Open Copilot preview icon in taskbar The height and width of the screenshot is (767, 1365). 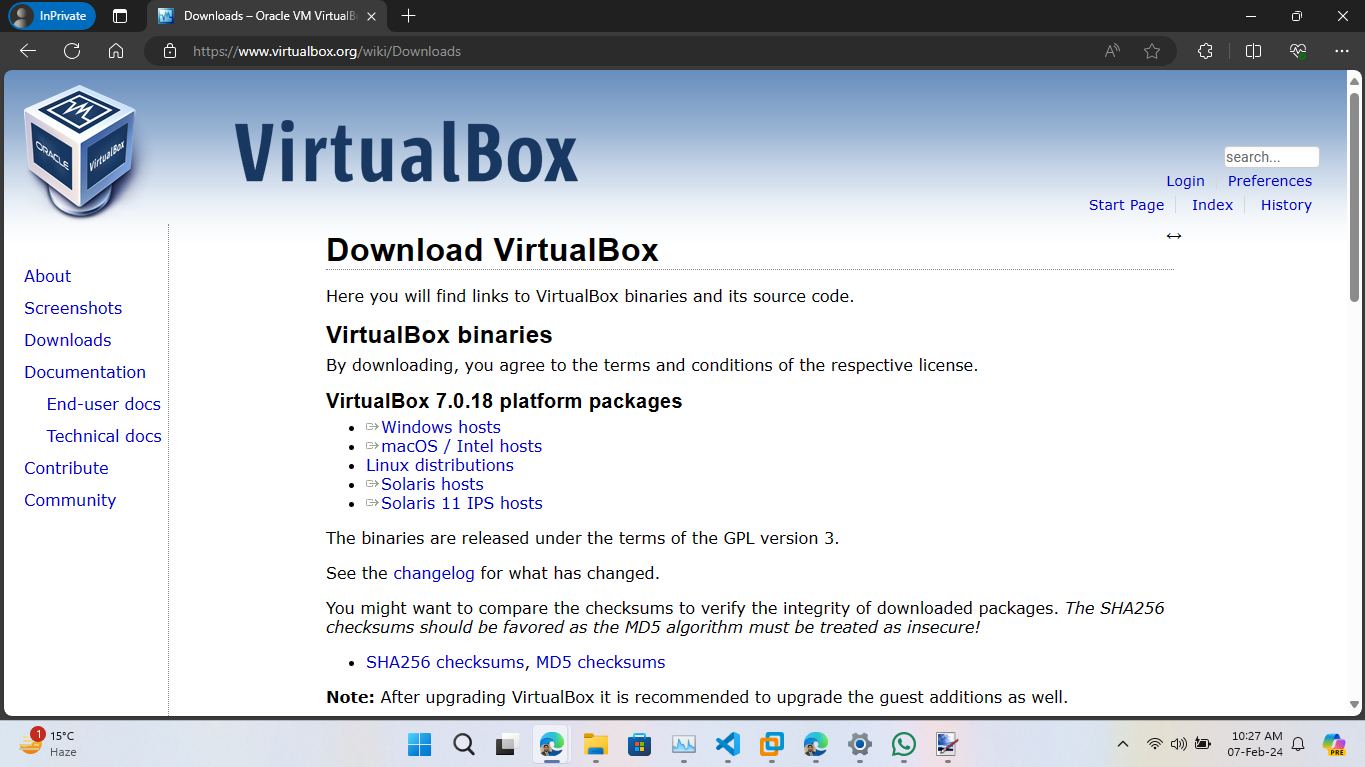(x=1334, y=744)
